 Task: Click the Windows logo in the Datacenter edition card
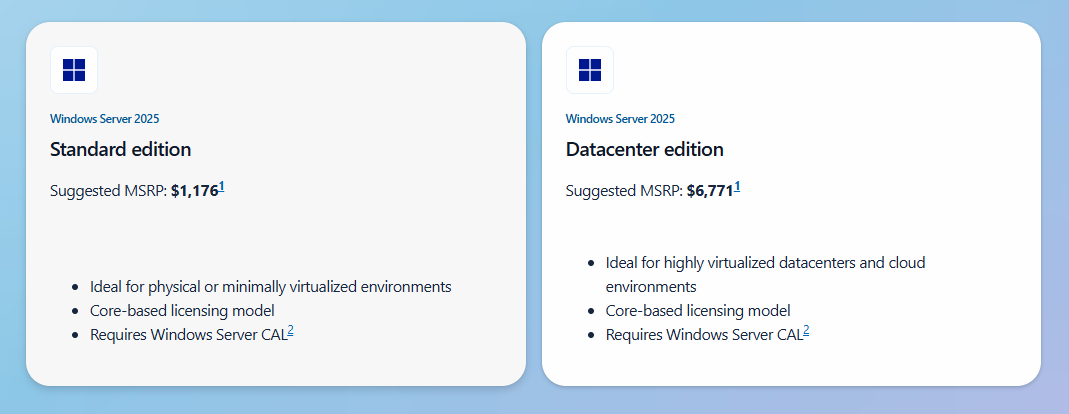tap(590, 70)
